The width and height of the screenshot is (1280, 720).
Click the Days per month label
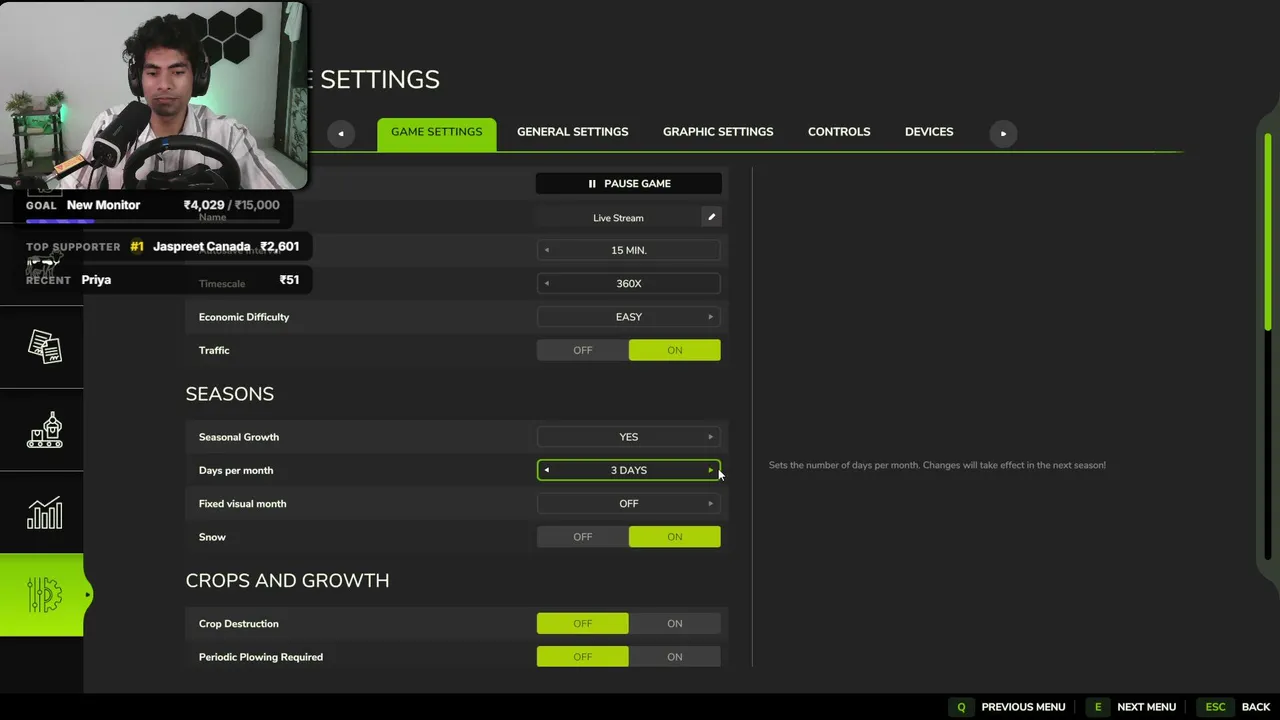tap(236, 470)
